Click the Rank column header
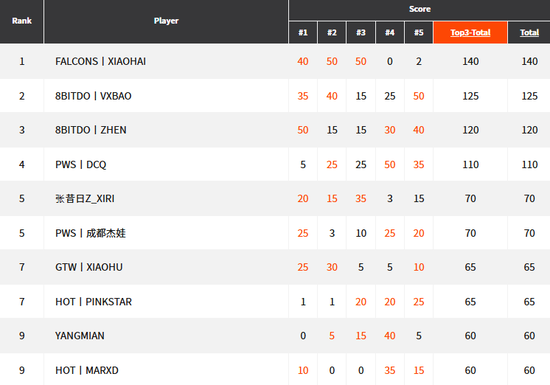The width and height of the screenshot is (550, 385). pos(21,21)
